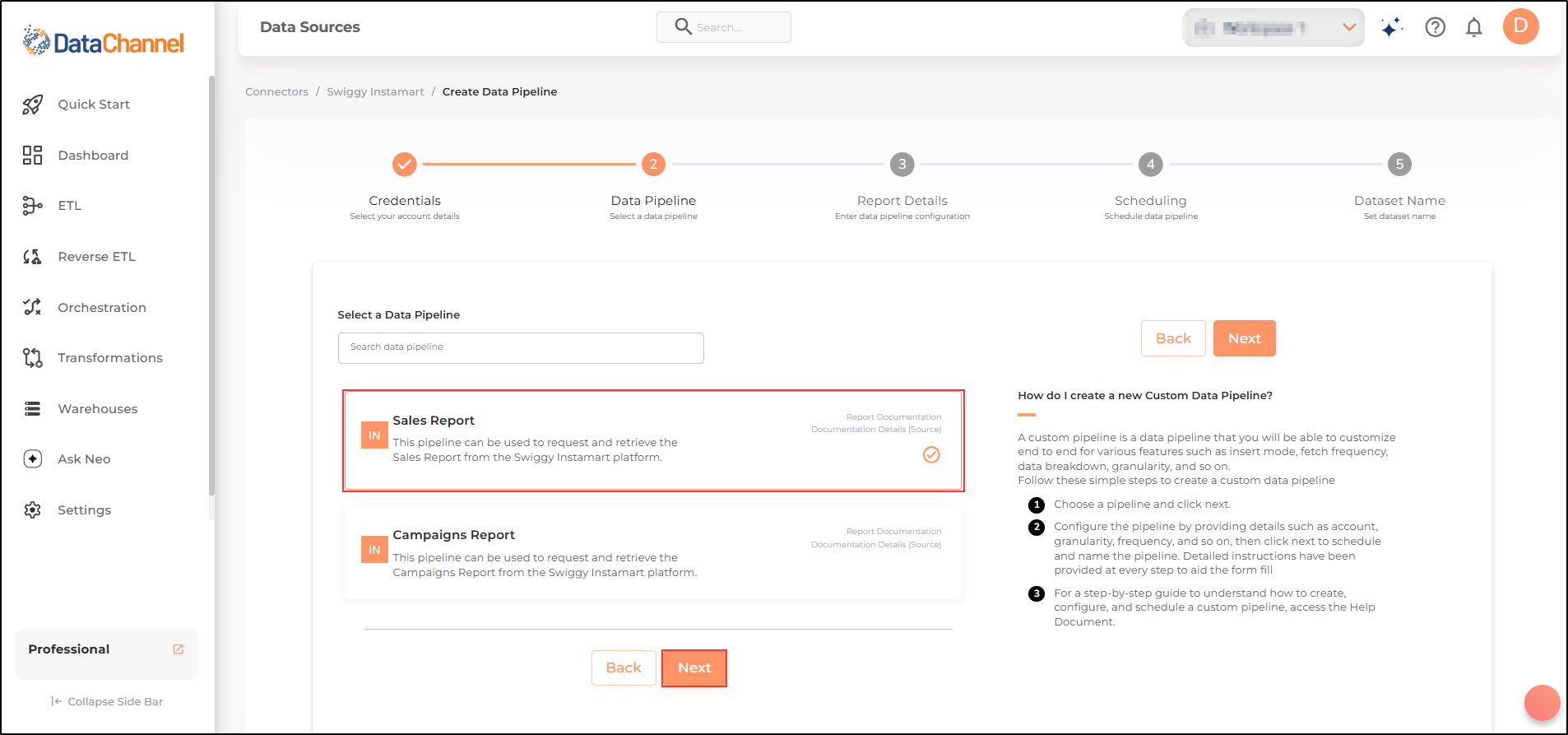Image resolution: width=1568 pixels, height=735 pixels.
Task: Click Swiggy Instamart breadcrumb link
Action: pos(375,92)
